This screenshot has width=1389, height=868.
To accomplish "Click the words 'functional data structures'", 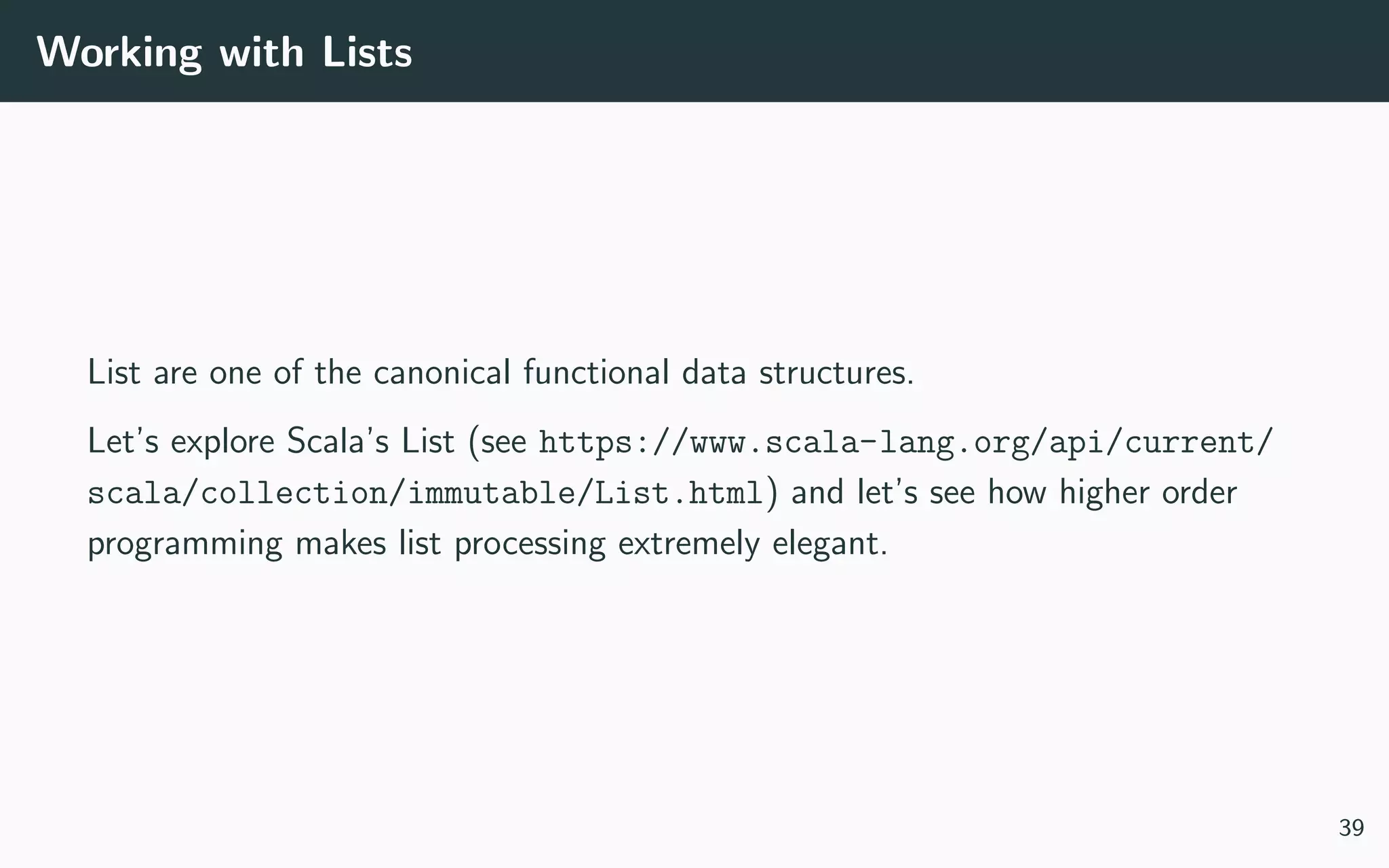I will (x=718, y=372).
